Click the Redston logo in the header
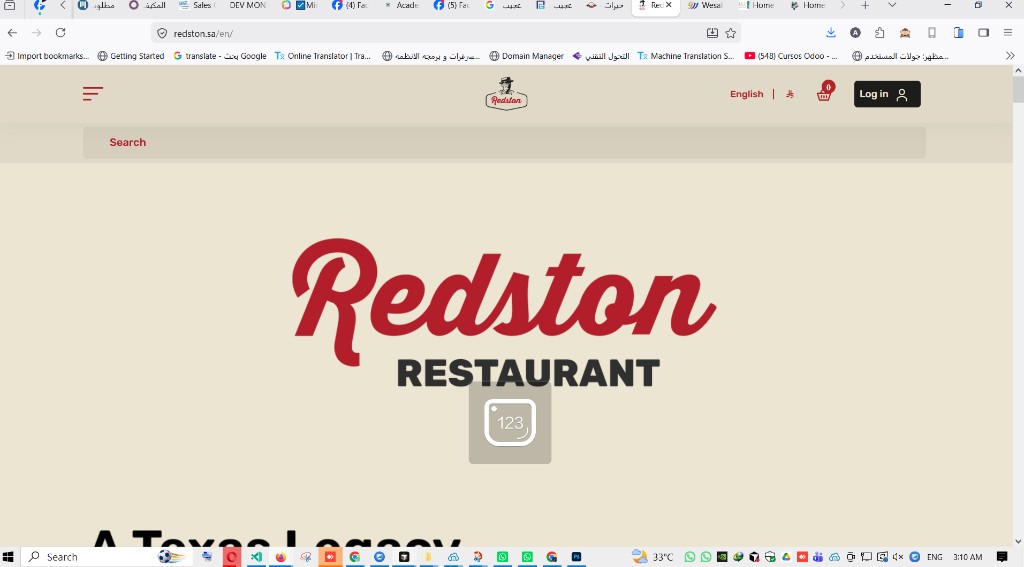The height and width of the screenshot is (567, 1024). pyautogui.click(x=506, y=93)
